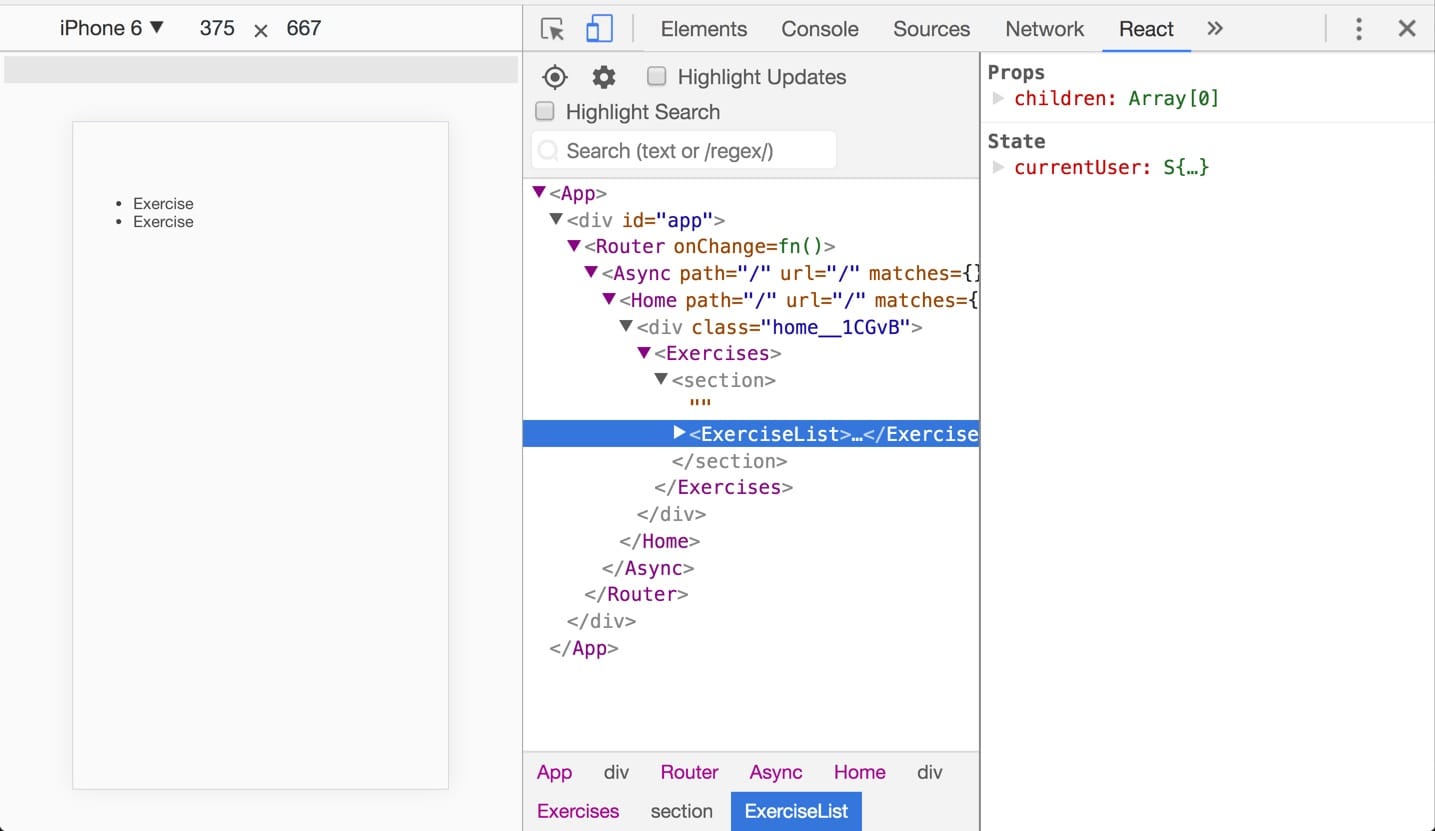Switch to the Elements tab
This screenshot has width=1435, height=831.
tap(704, 29)
